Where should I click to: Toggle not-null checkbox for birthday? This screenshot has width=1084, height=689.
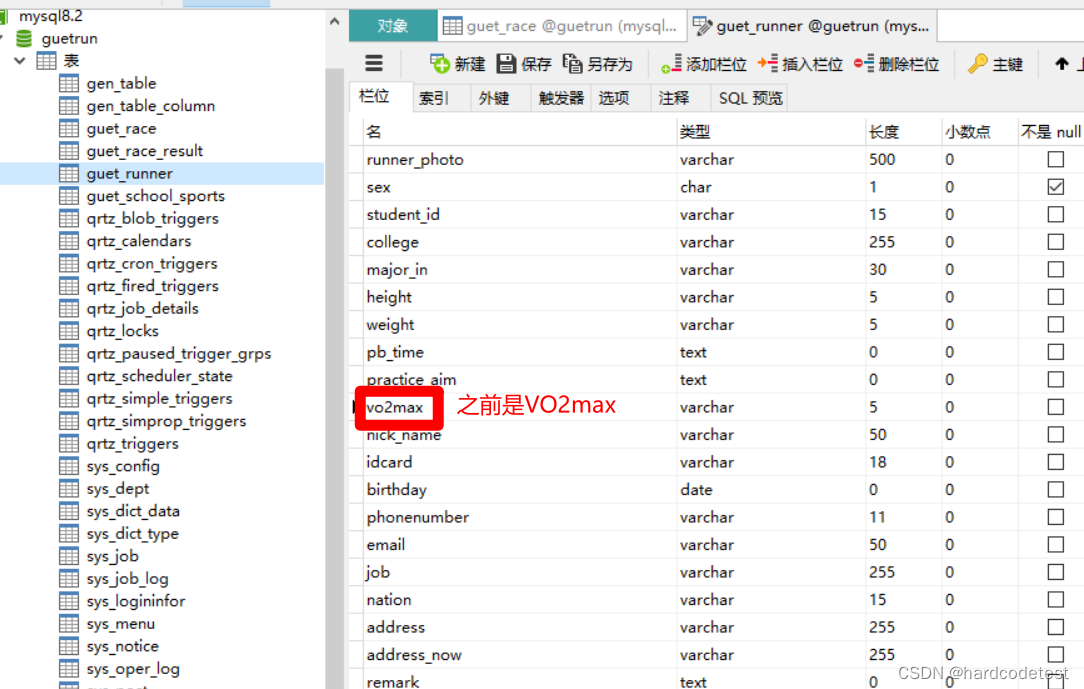(1055, 490)
